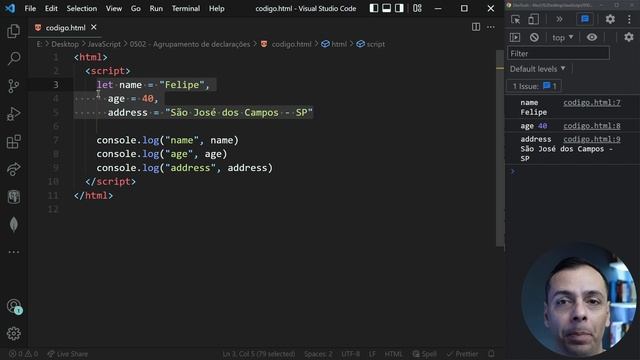
Task: Split the editor to the right
Action: (x=476, y=27)
